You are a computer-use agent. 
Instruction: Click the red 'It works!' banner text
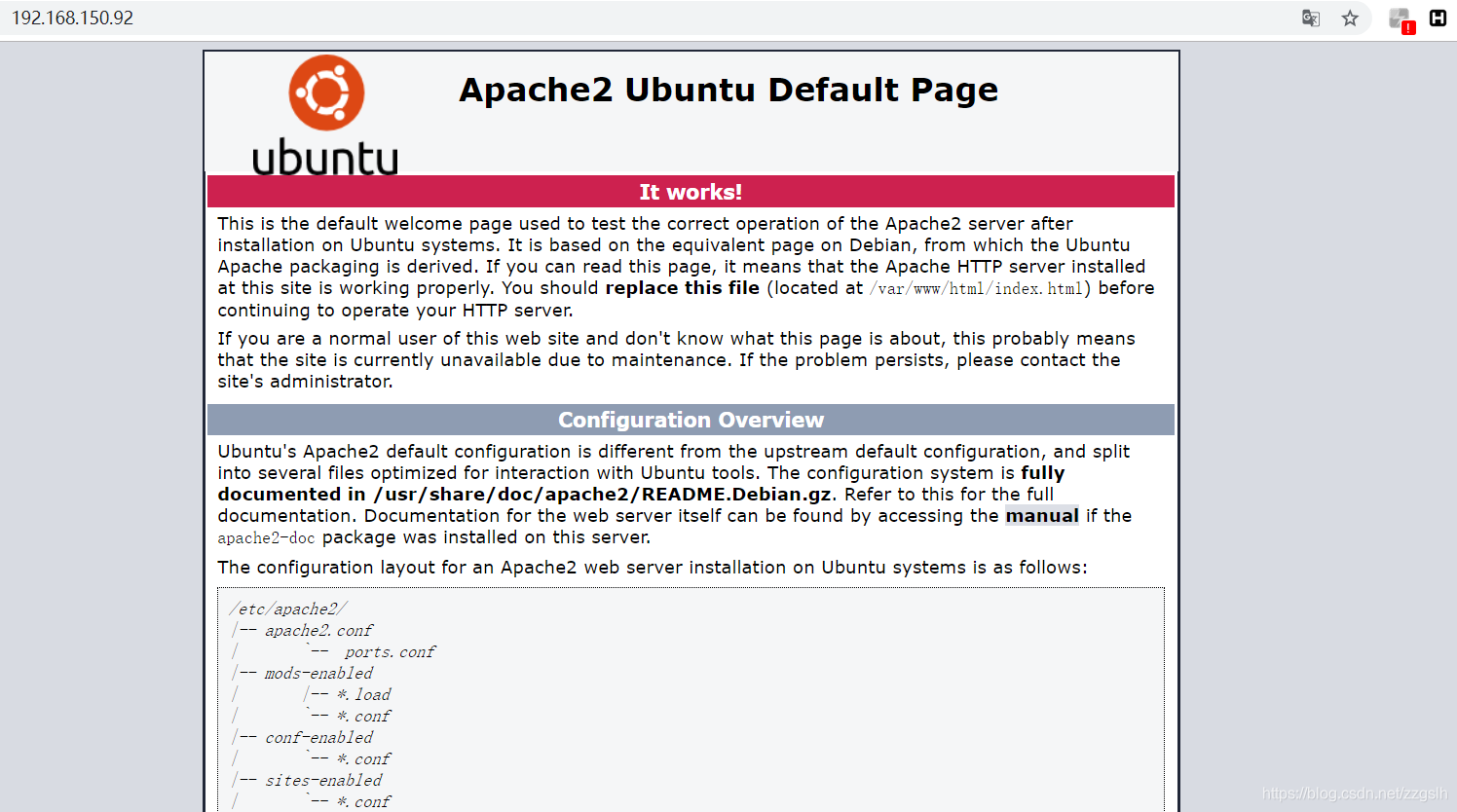[691, 192]
